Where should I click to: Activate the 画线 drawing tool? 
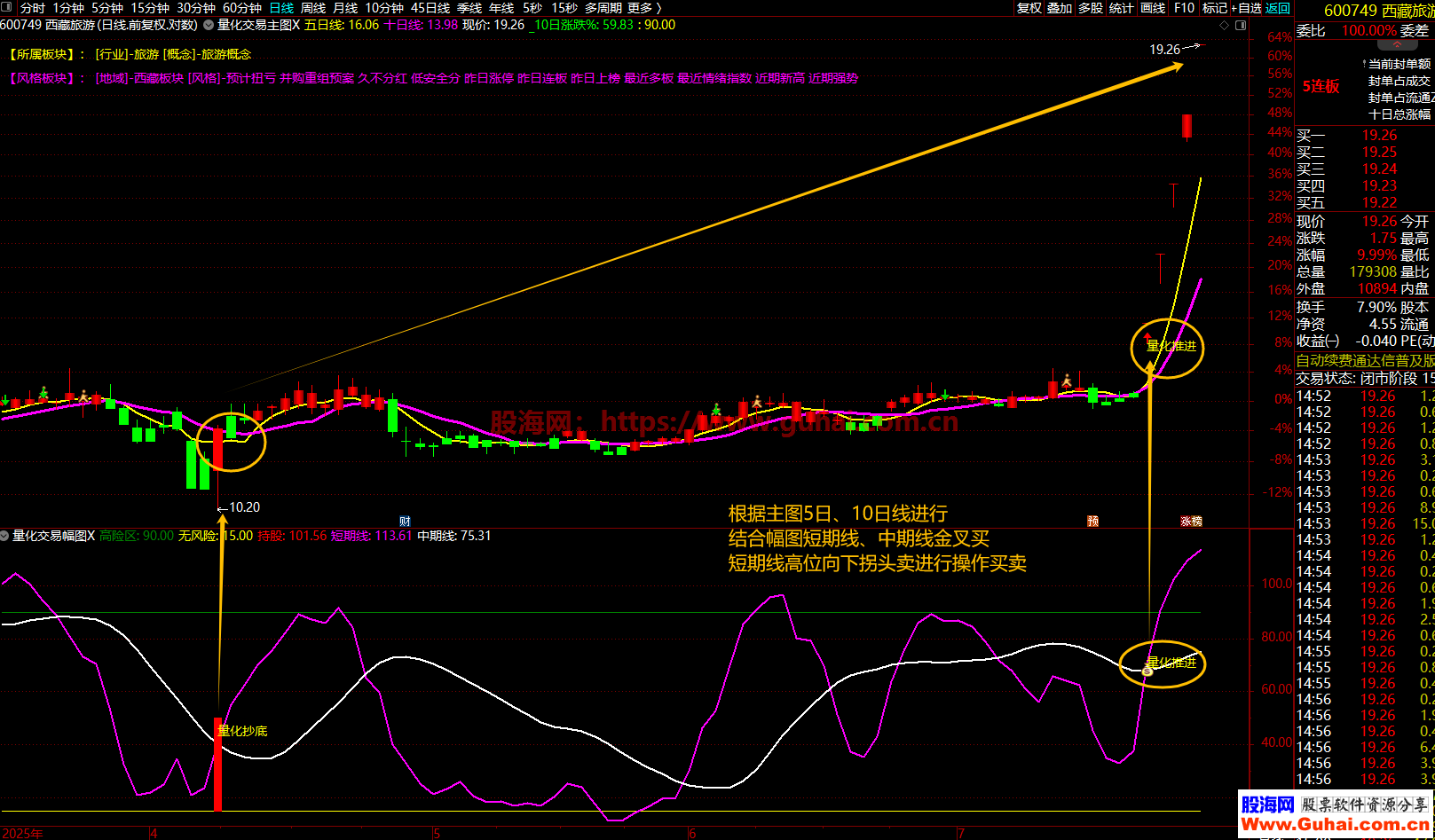(x=1153, y=8)
